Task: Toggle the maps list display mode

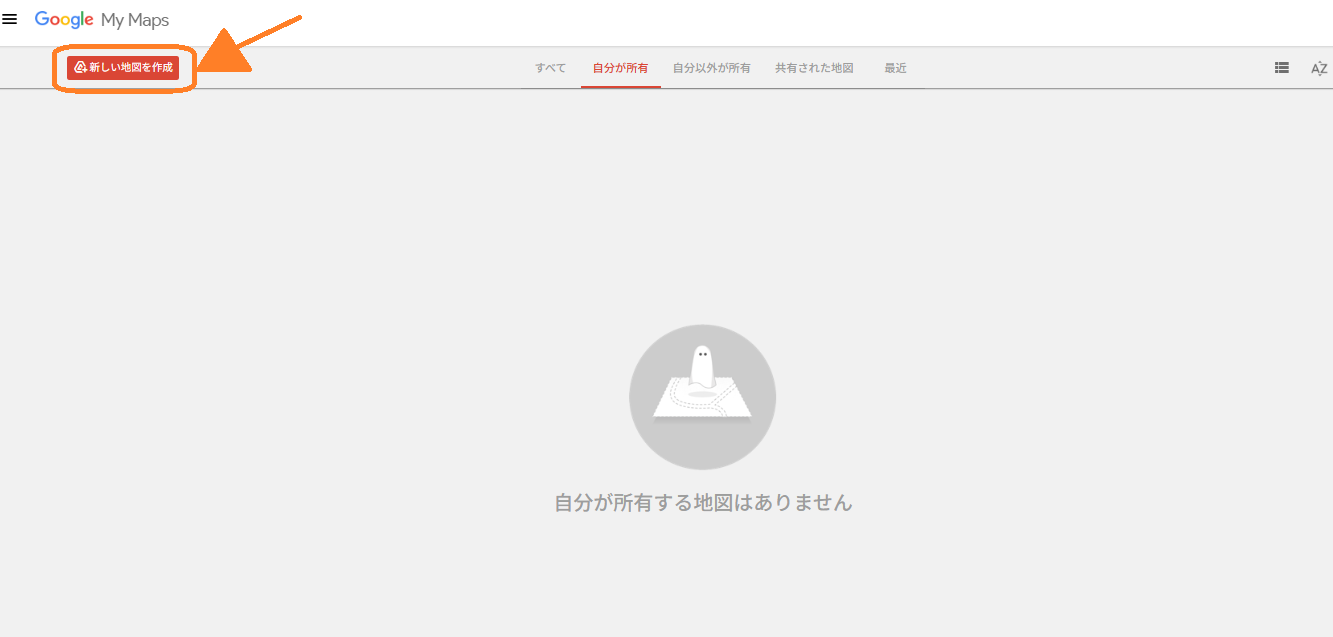Action: 1282,67
